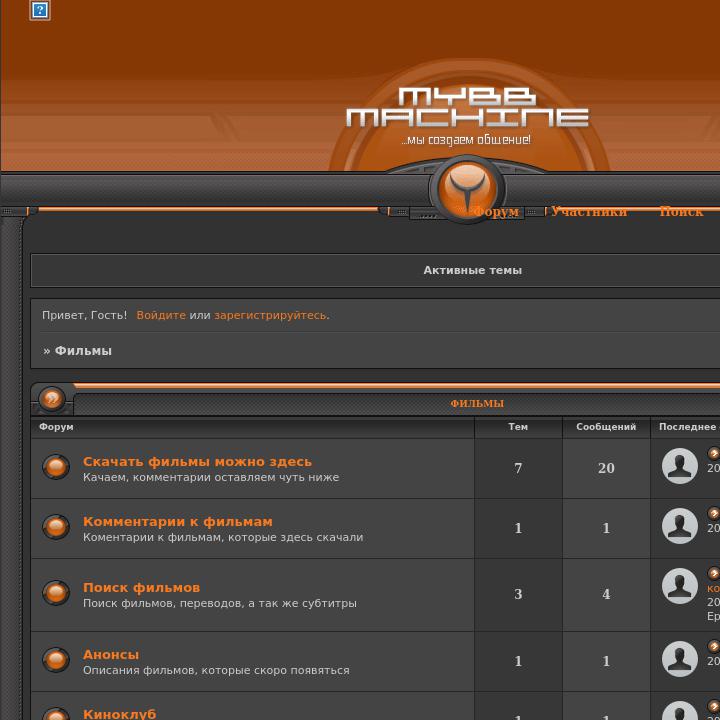This screenshot has width=720, height=720.
Task: Click message count 4 for Поиск фильмов
Action: click(606, 594)
